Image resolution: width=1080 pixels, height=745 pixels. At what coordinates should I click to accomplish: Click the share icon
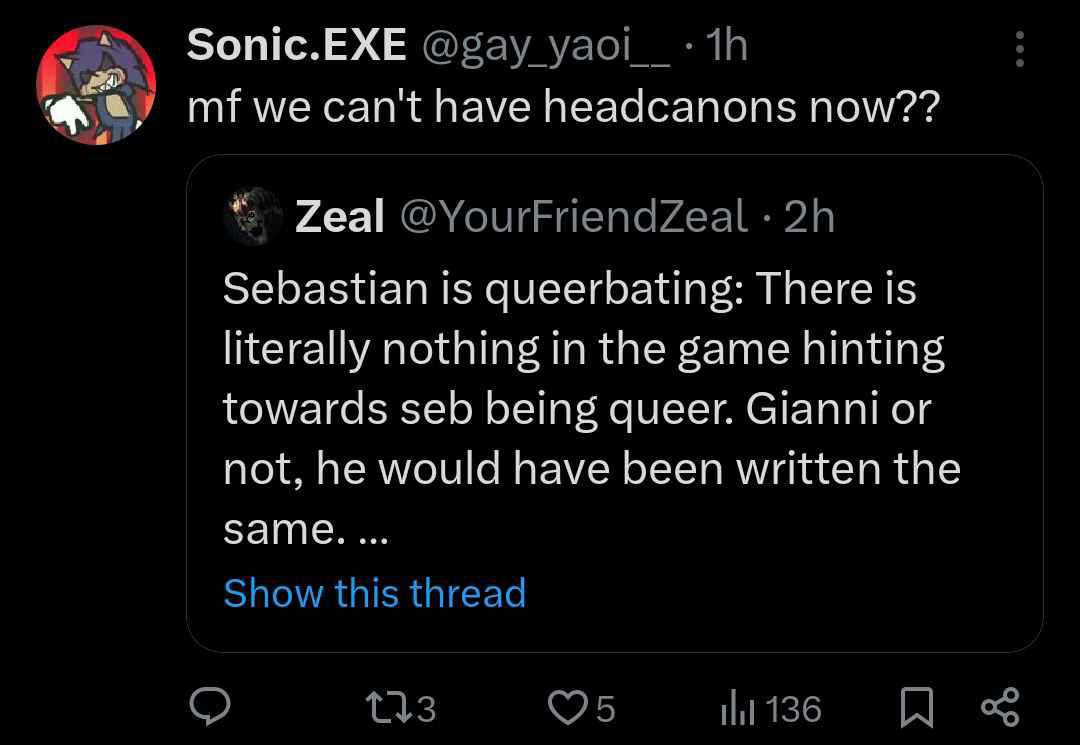[x=1000, y=707]
